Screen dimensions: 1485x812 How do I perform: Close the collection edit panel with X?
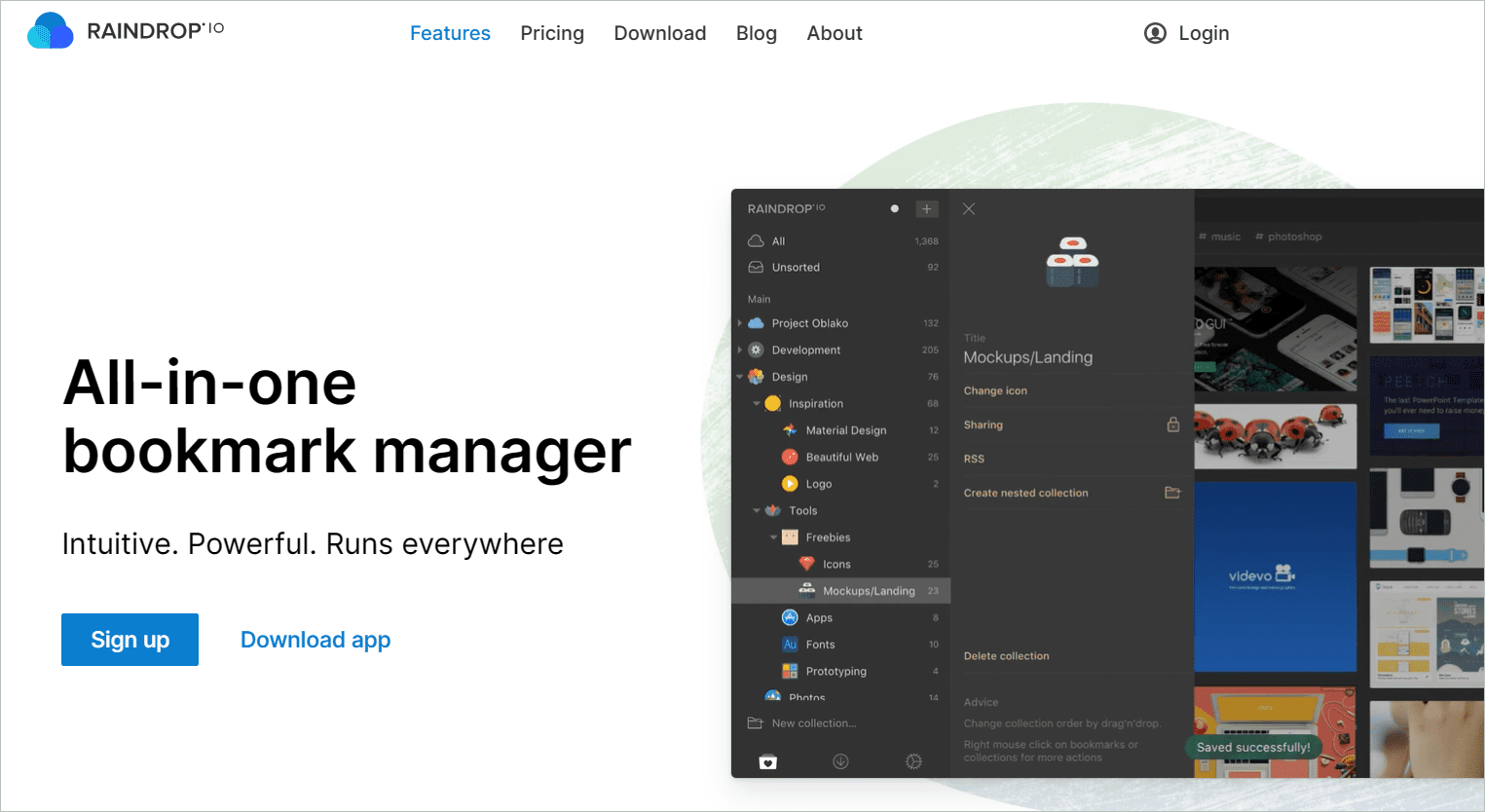pos(969,208)
